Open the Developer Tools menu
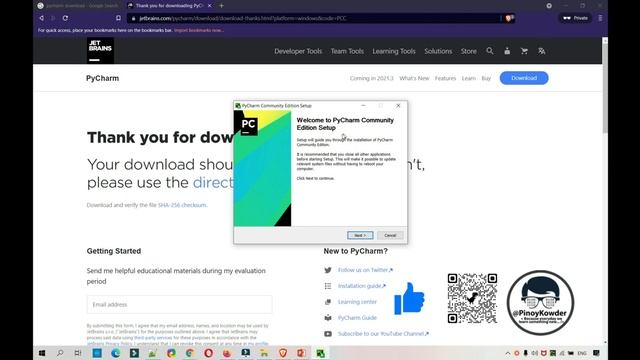 pos(298,51)
